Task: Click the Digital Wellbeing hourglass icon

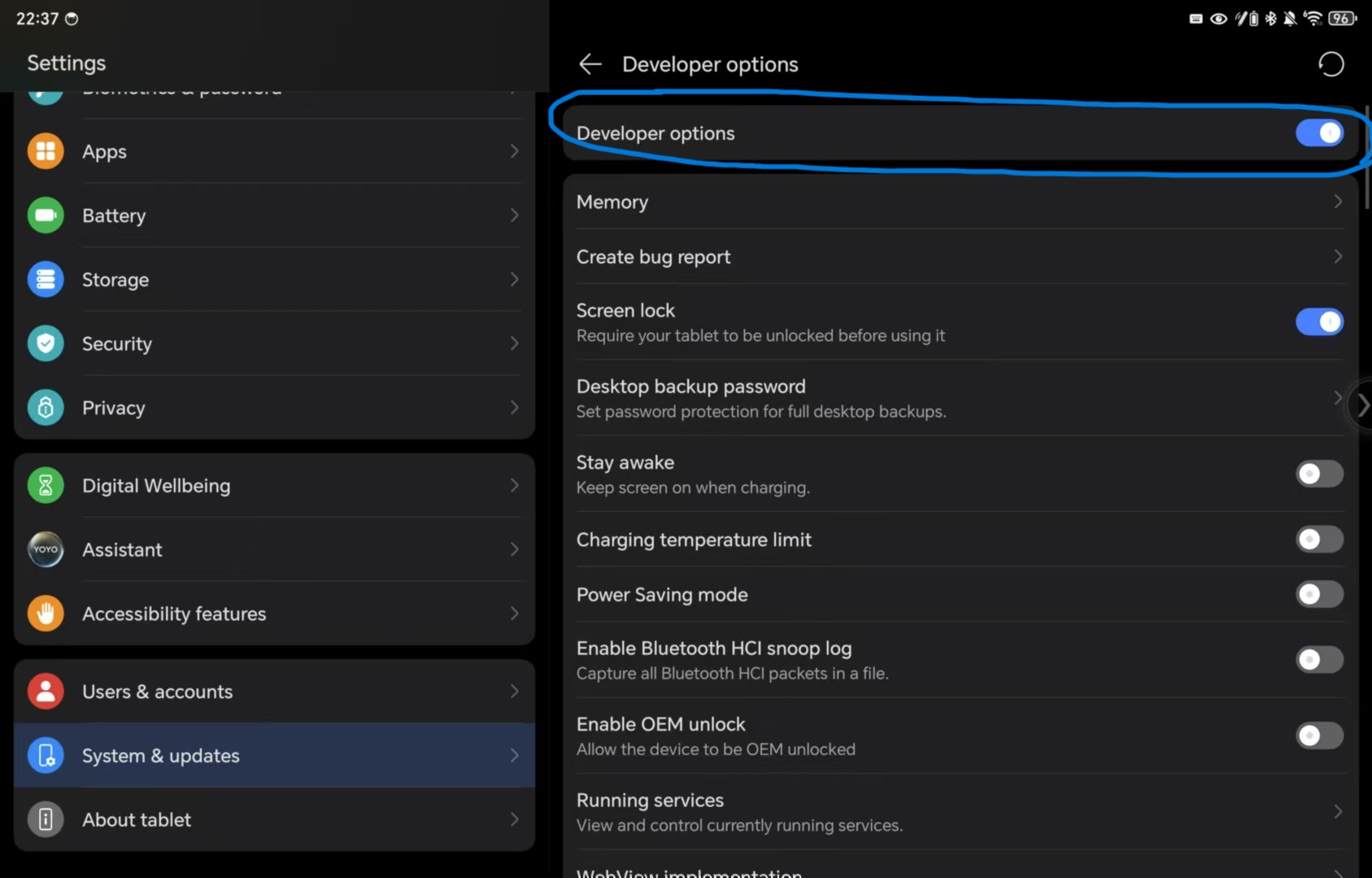Action: (x=46, y=486)
